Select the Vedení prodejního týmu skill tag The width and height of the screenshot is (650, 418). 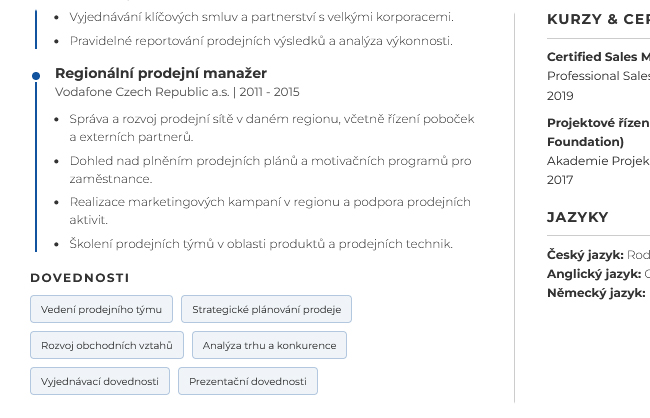tap(101, 309)
